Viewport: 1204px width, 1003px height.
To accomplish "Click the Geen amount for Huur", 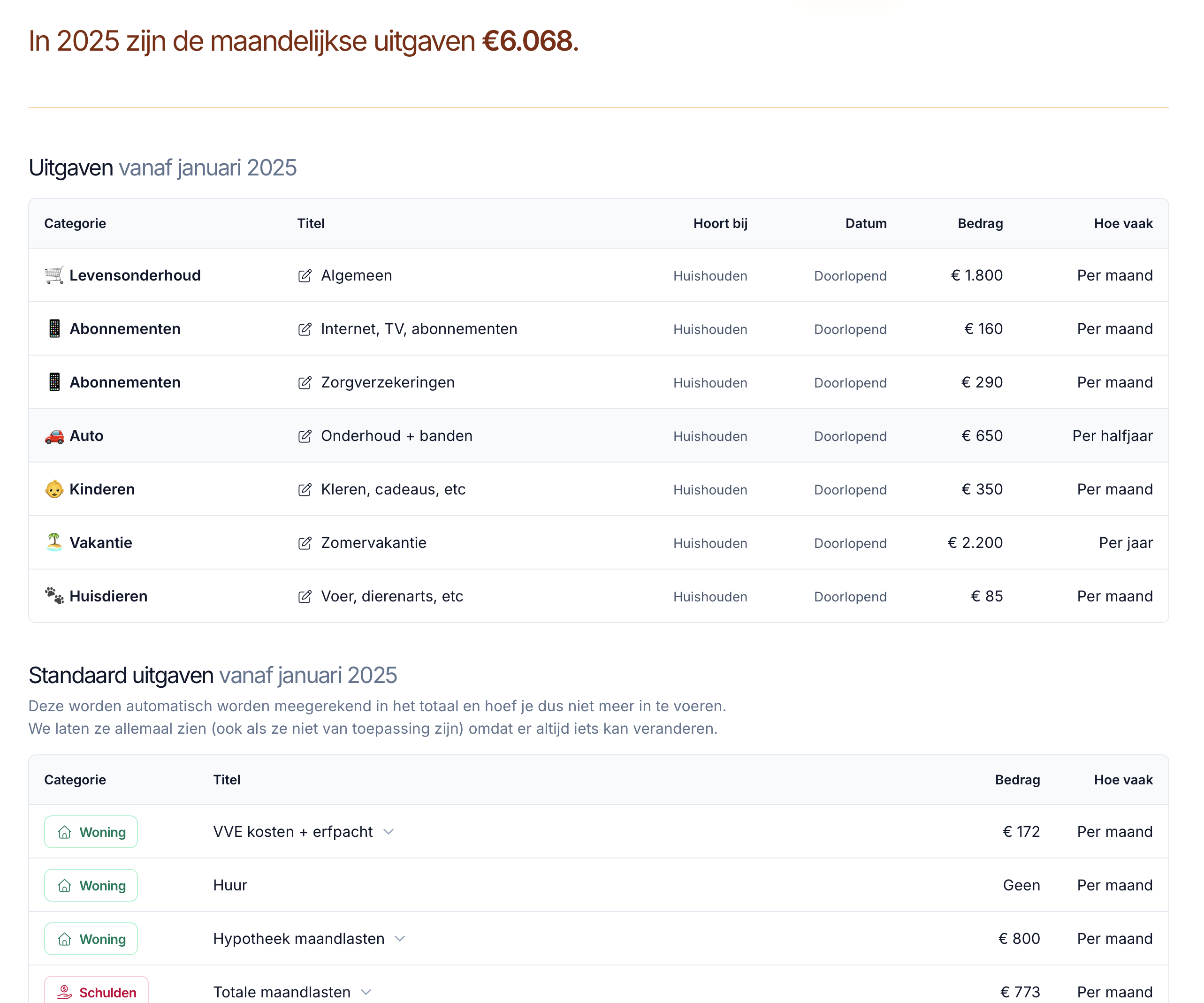I will (x=1021, y=885).
